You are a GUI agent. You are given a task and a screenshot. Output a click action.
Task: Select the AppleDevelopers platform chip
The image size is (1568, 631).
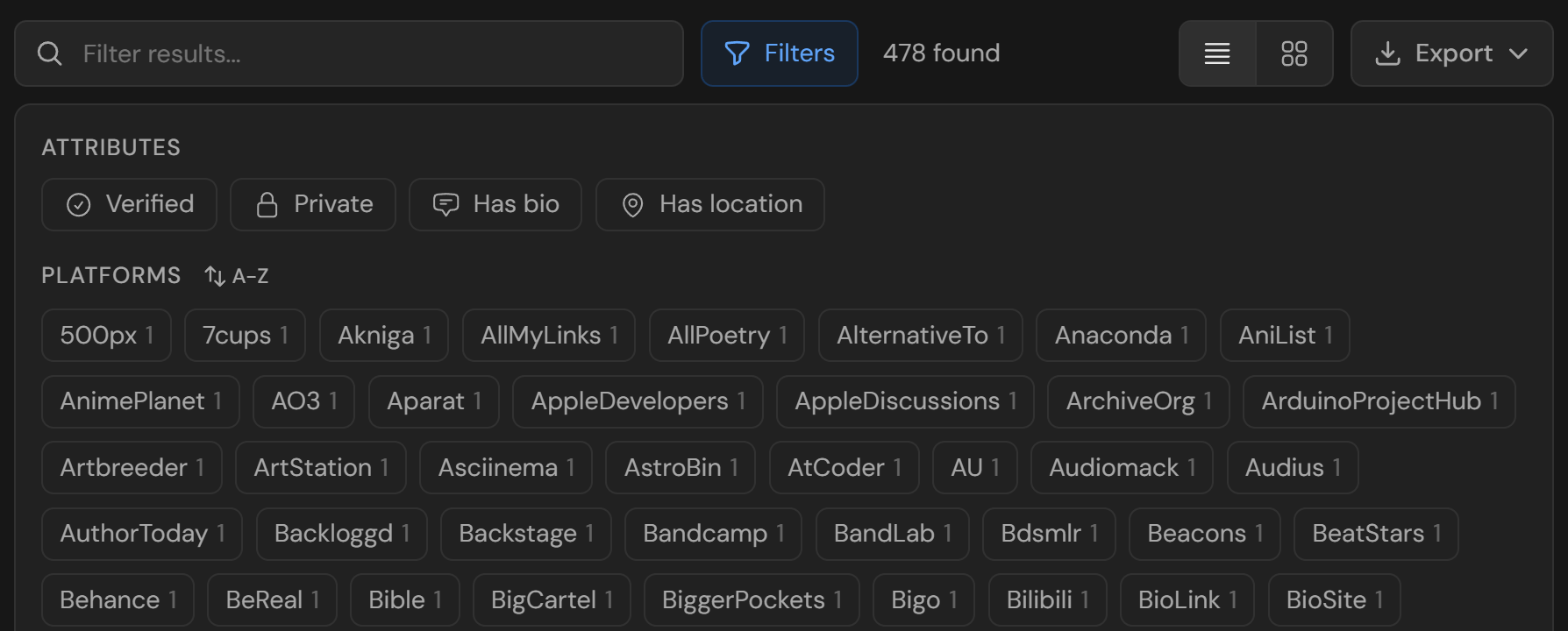[x=638, y=401]
